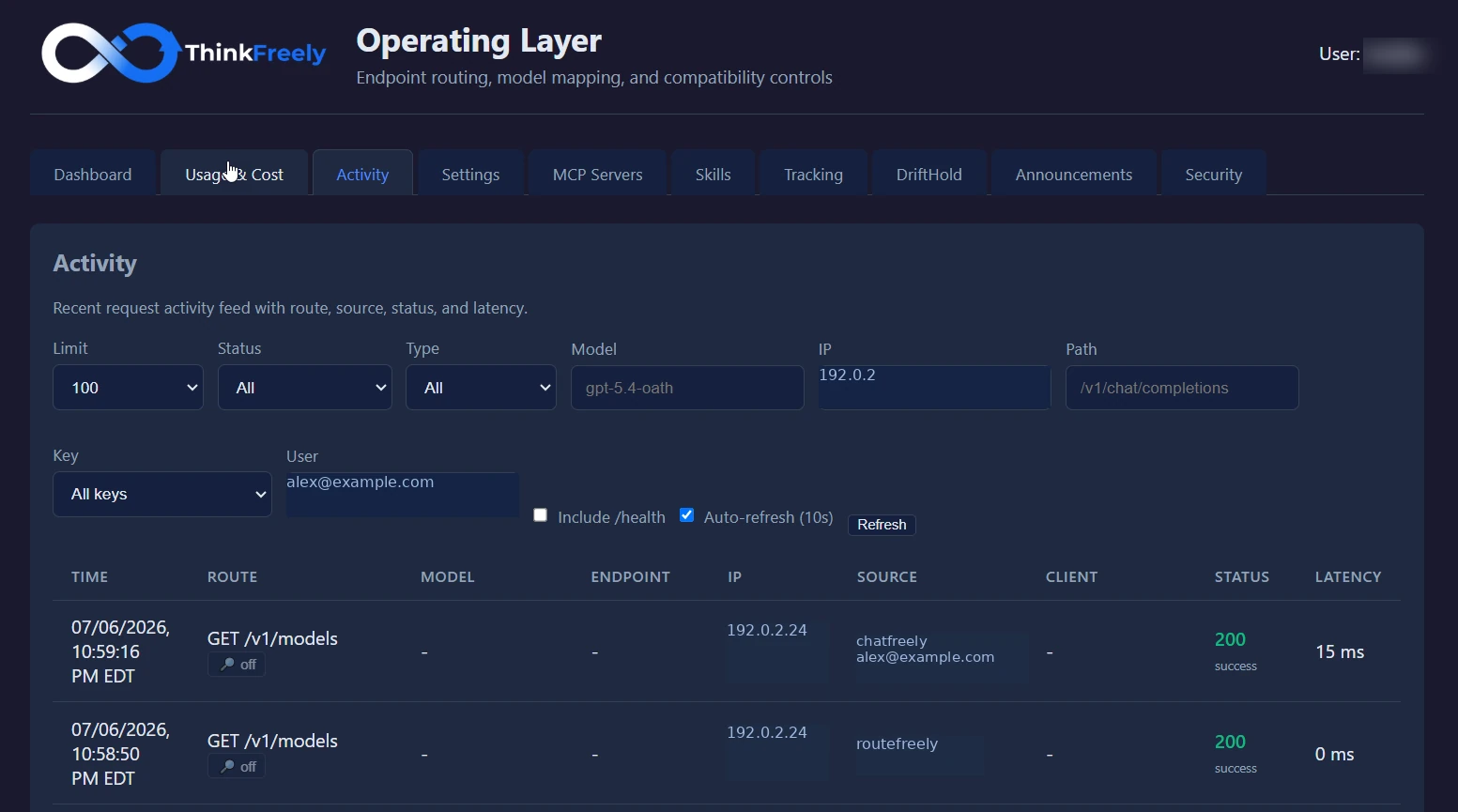The width and height of the screenshot is (1458, 812).
Task: Click the STATUS column header
Action: point(1242,577)
